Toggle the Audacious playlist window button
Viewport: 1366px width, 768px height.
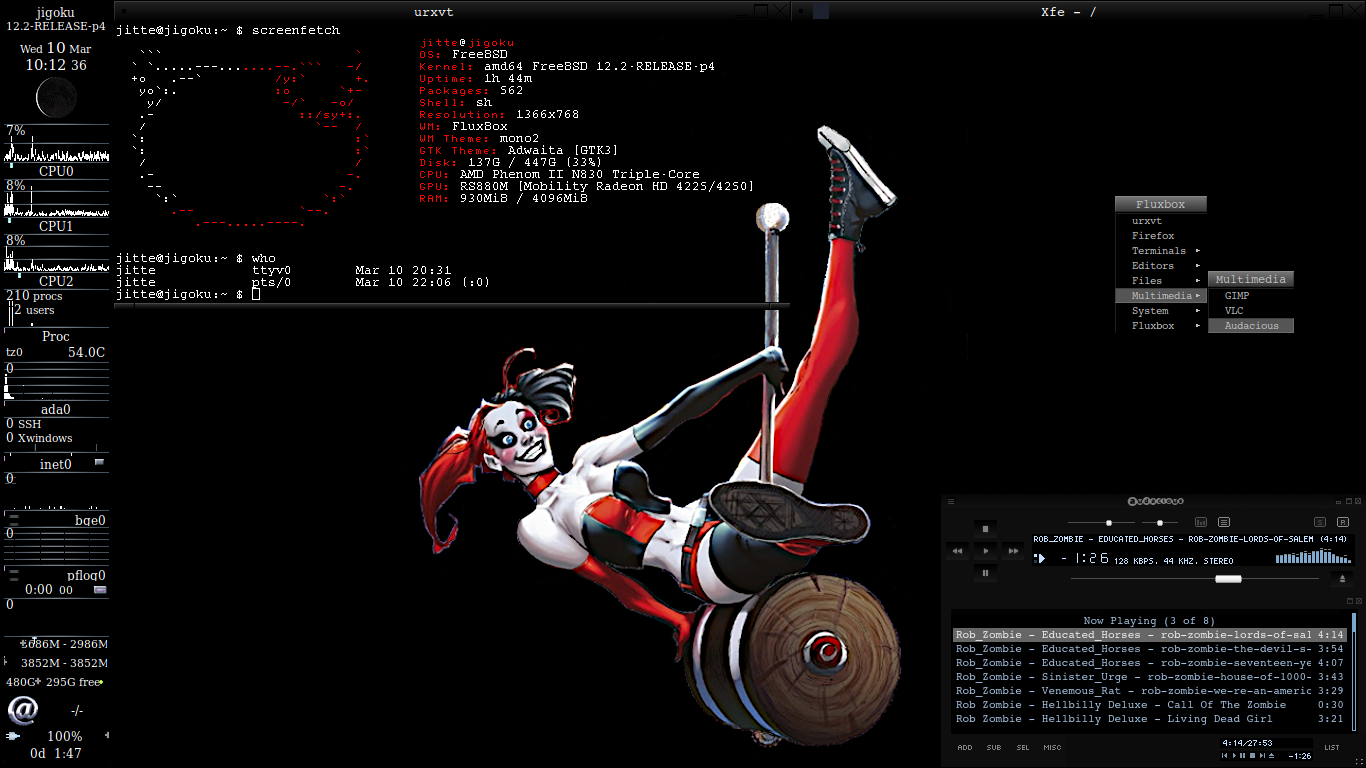coord(1224,522)
